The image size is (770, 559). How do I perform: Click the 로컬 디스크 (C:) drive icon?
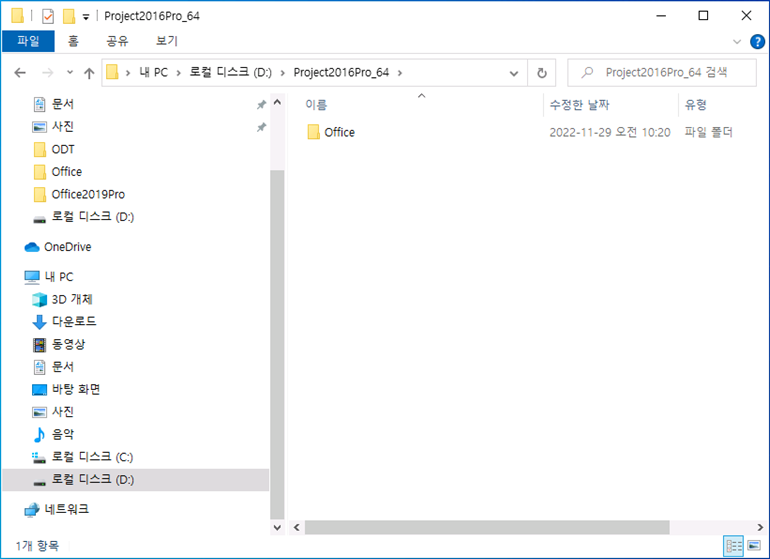(39, 458)
